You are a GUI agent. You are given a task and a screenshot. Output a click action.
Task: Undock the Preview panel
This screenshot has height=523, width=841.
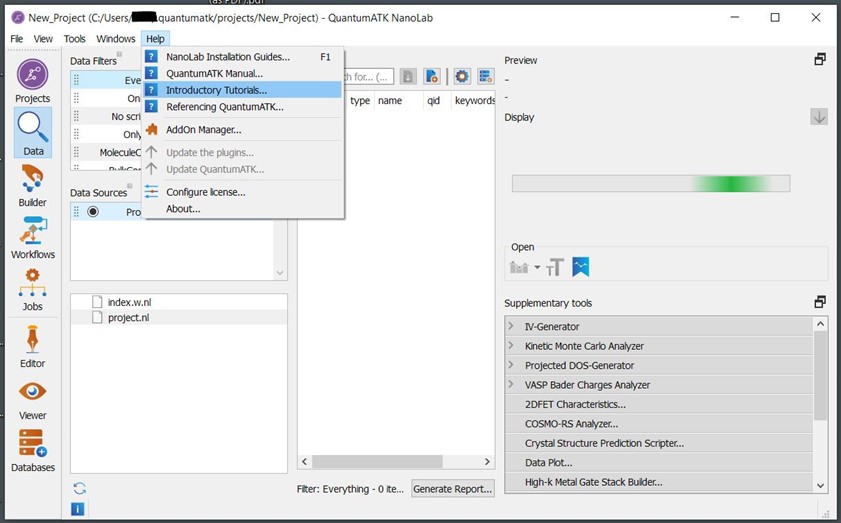click(x=820, y=60)
